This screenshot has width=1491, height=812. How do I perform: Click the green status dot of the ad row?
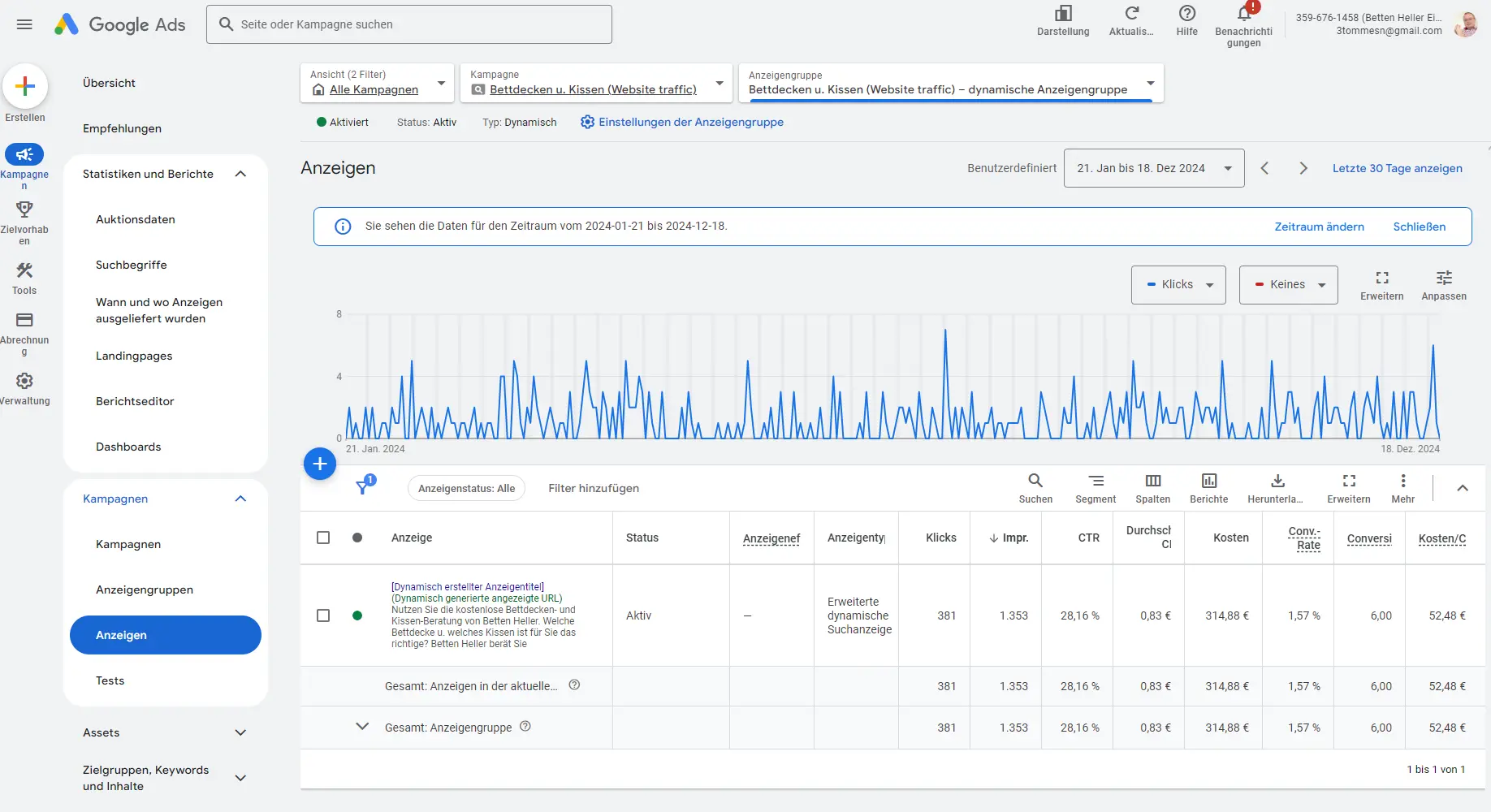357,615
